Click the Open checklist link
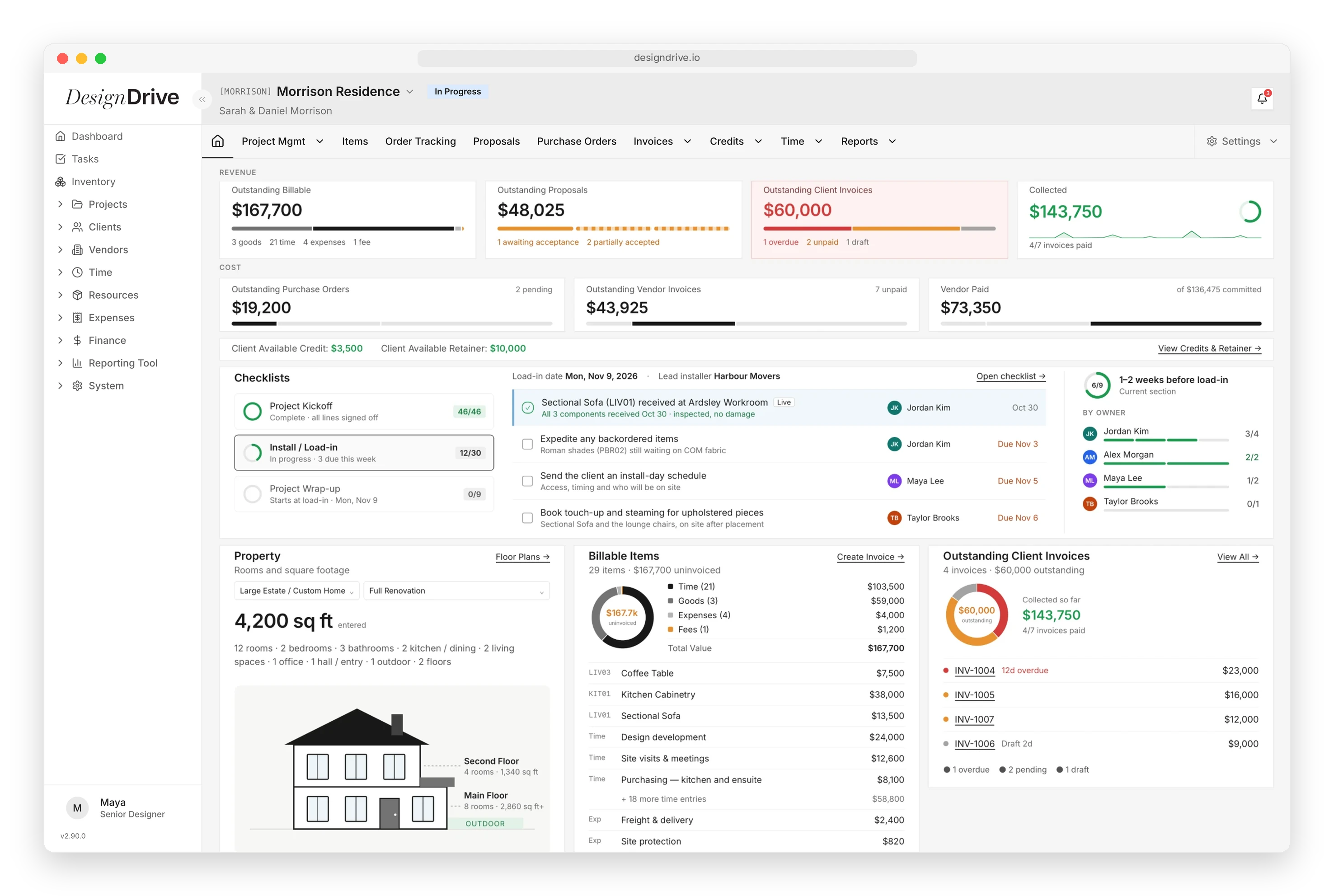Screen dimensions: 1334x896 click(x=1010, y=376)
